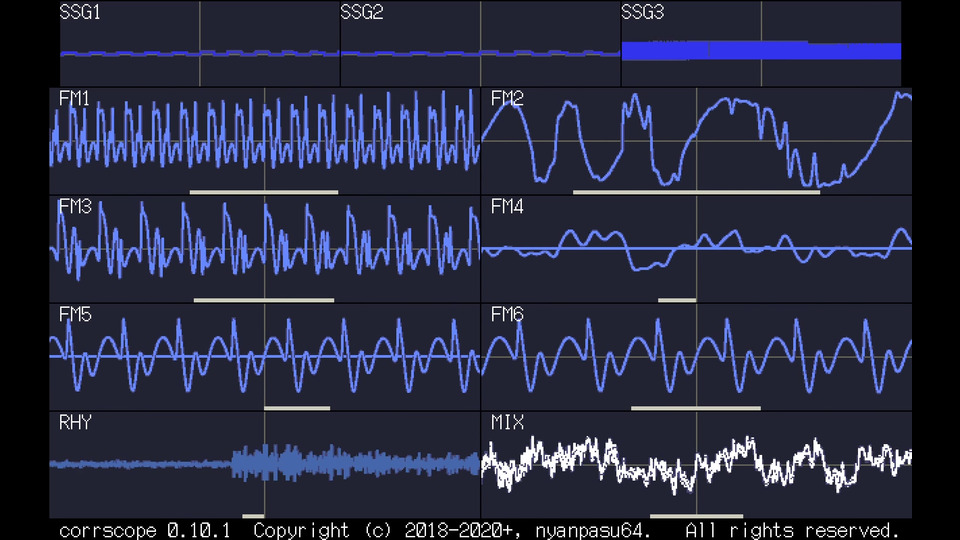Click the short beige bar under FM4
Image resolution: width=960 pixels, height=540 pixels.
pos(677,300)
